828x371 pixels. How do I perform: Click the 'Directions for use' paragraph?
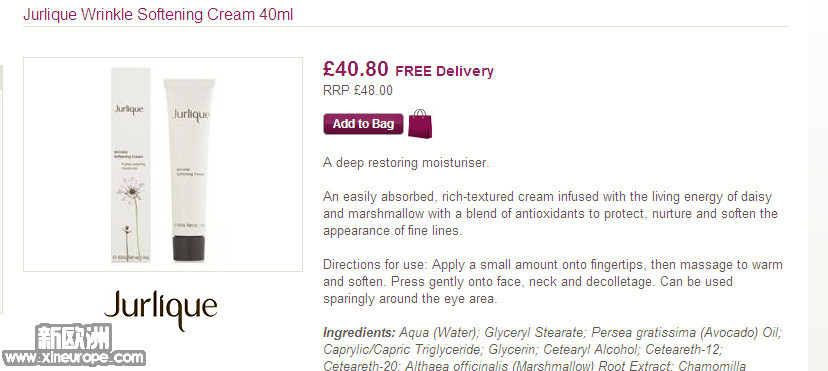(553, 281)
